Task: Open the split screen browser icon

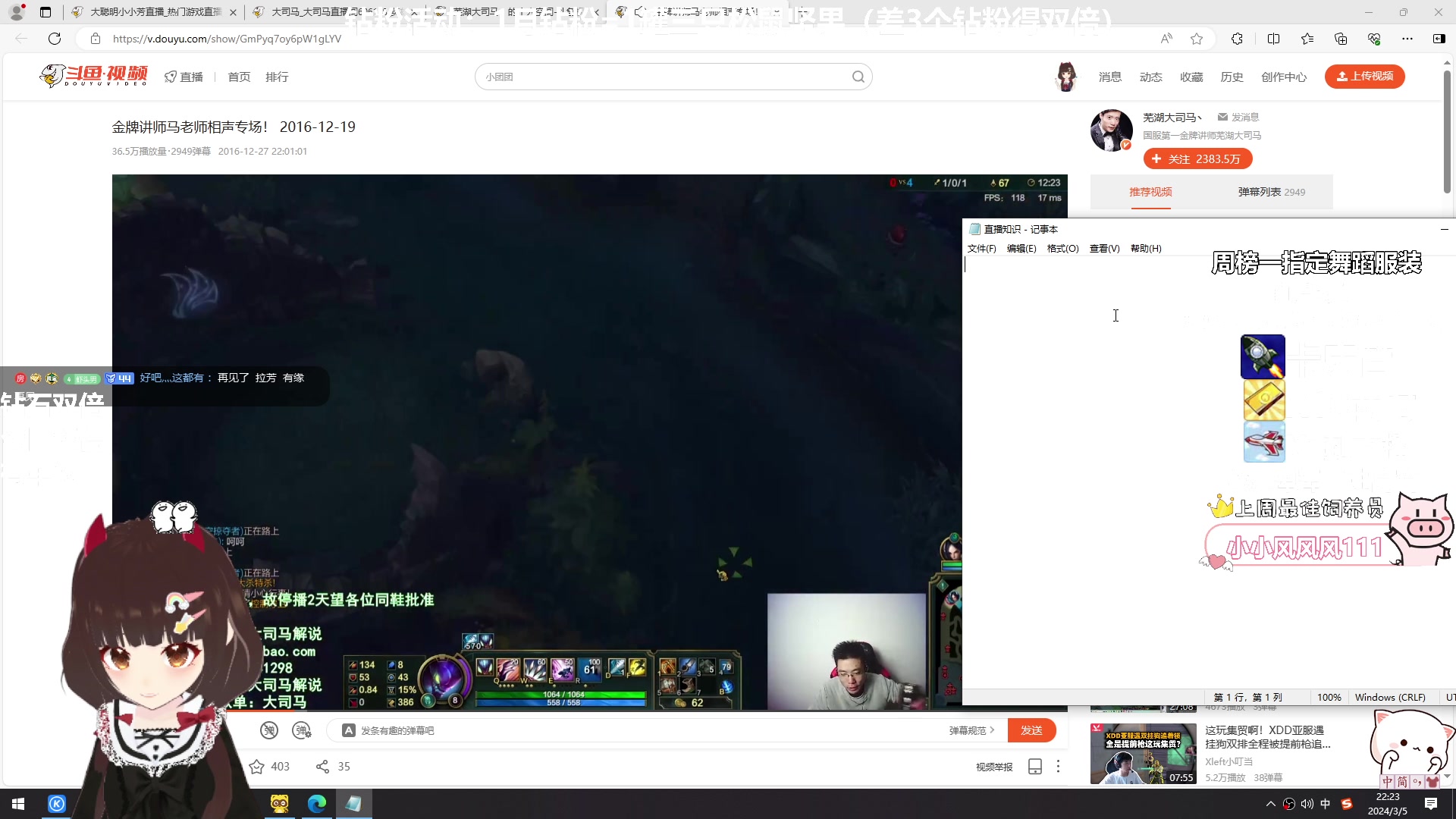Action: [x=1273, y=39]
